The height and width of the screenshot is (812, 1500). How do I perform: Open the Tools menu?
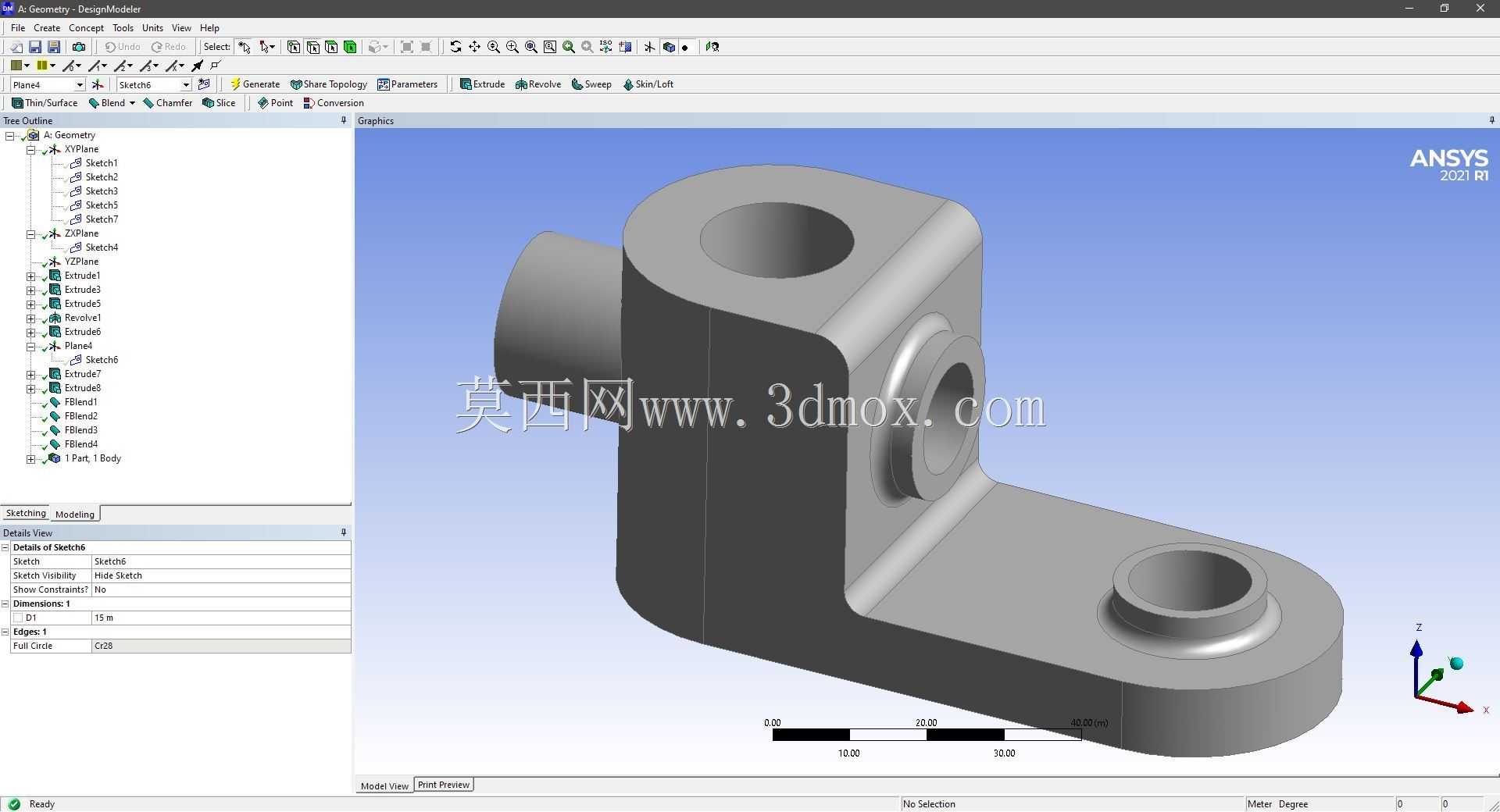pos(123,27)
